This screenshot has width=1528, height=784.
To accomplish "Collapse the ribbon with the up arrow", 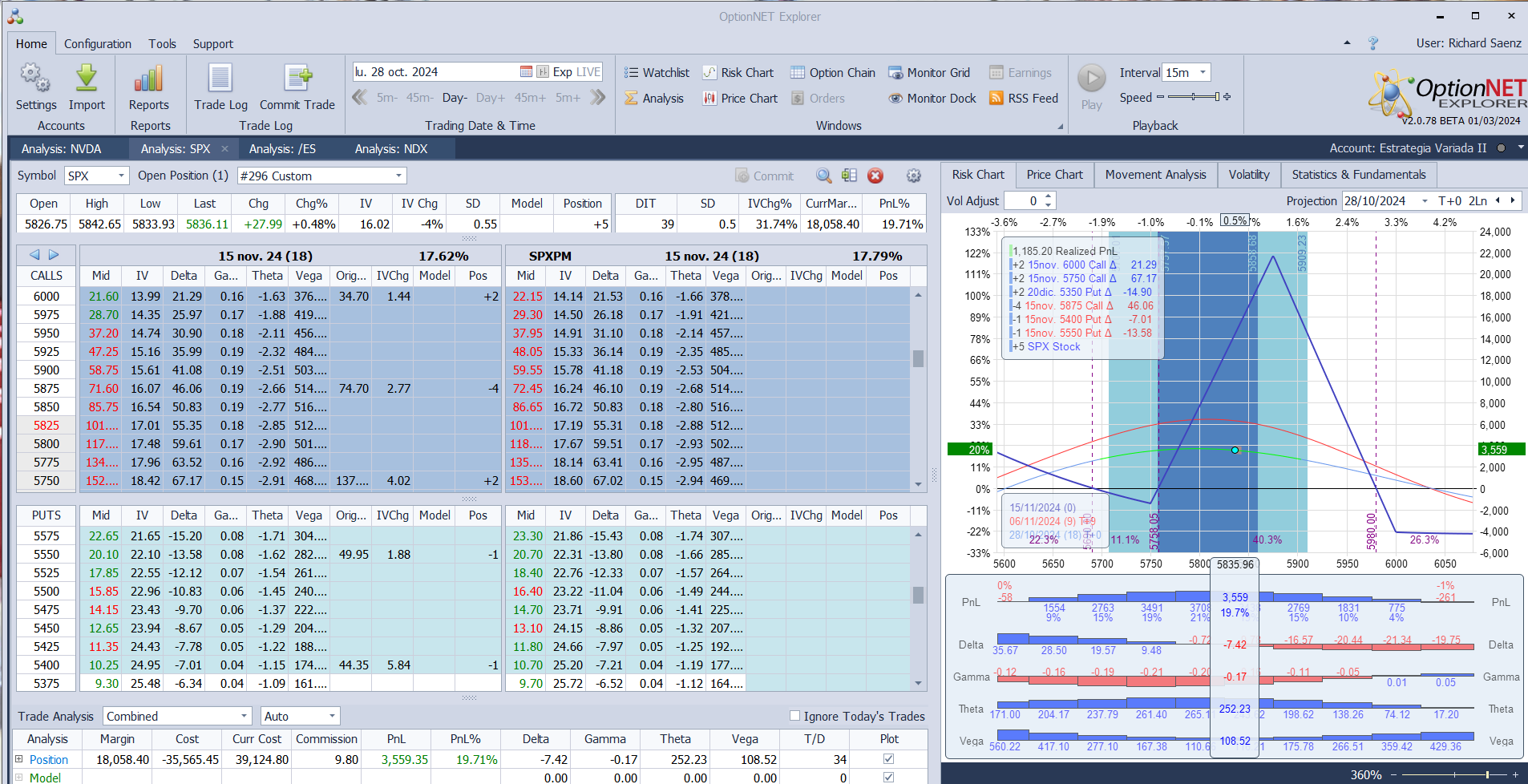I will click(x=1347, y=43).
